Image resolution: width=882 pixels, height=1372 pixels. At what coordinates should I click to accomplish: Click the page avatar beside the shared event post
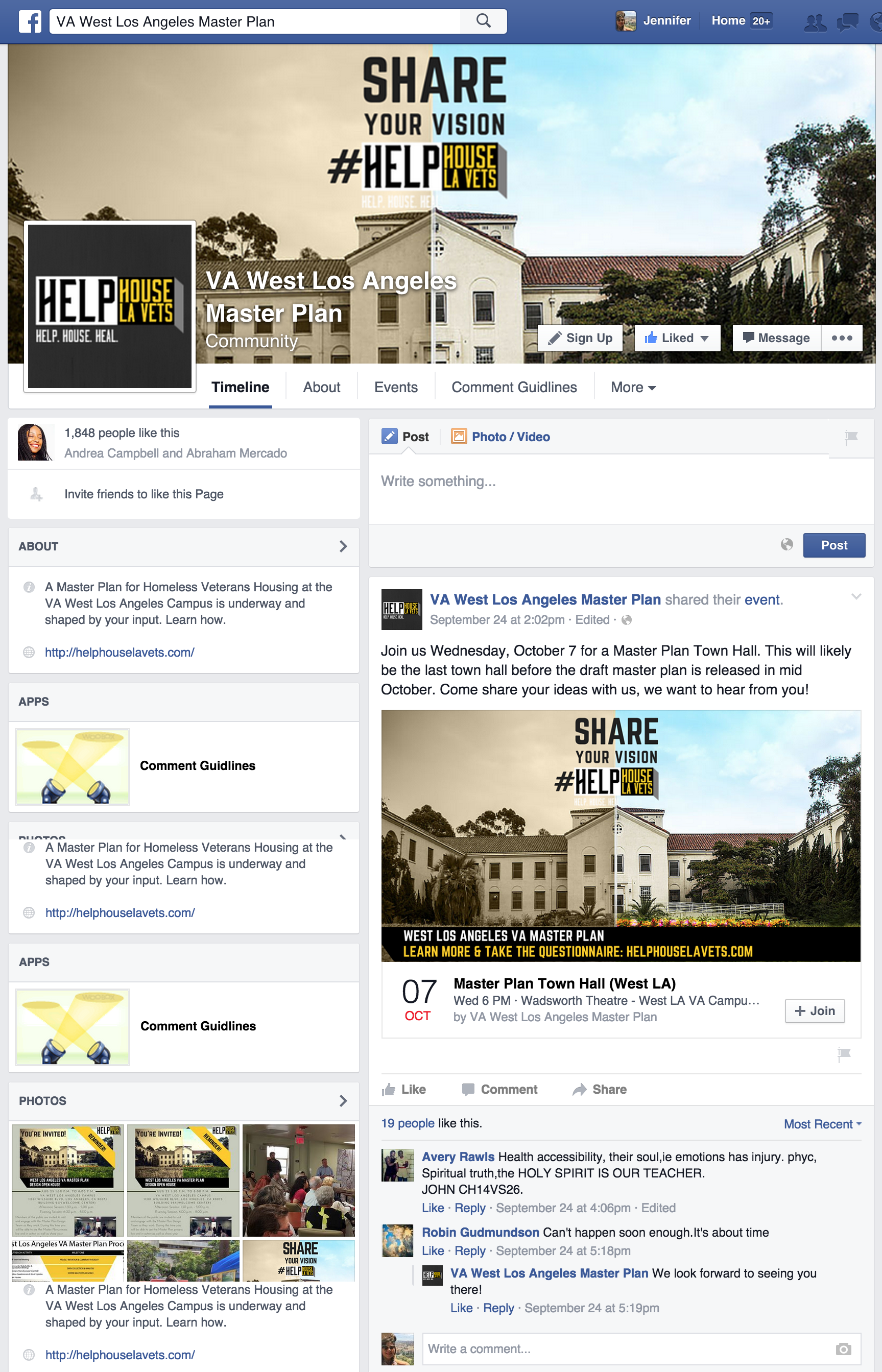pyautogui.click(x=402, y=609)
